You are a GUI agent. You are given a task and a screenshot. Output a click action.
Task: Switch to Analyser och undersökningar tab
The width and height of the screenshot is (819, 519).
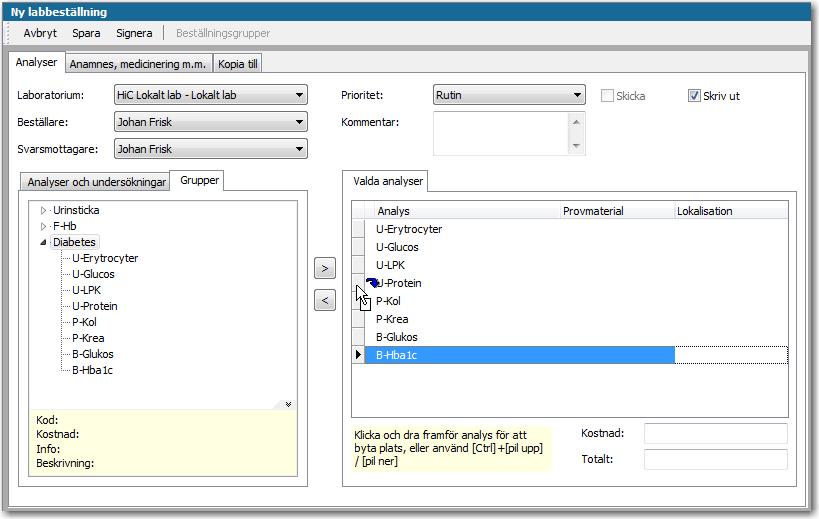coord(96,182)
